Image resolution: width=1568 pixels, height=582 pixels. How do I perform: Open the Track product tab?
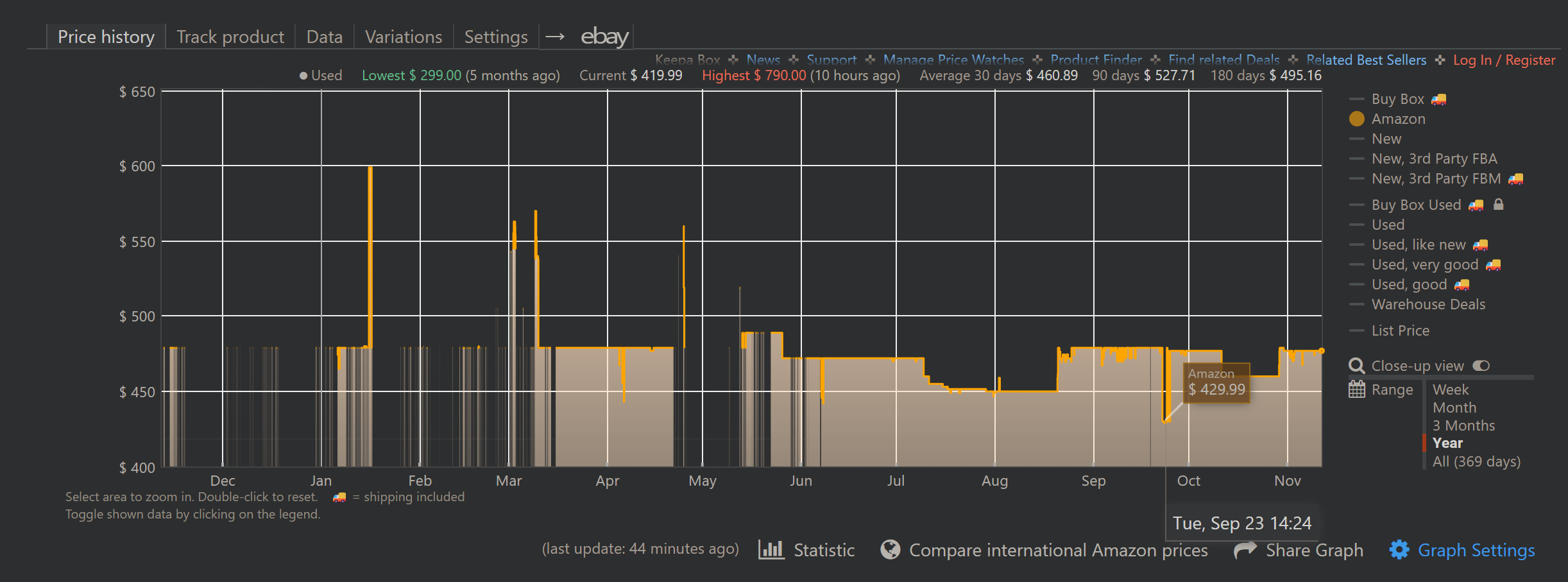coord(230,37)
